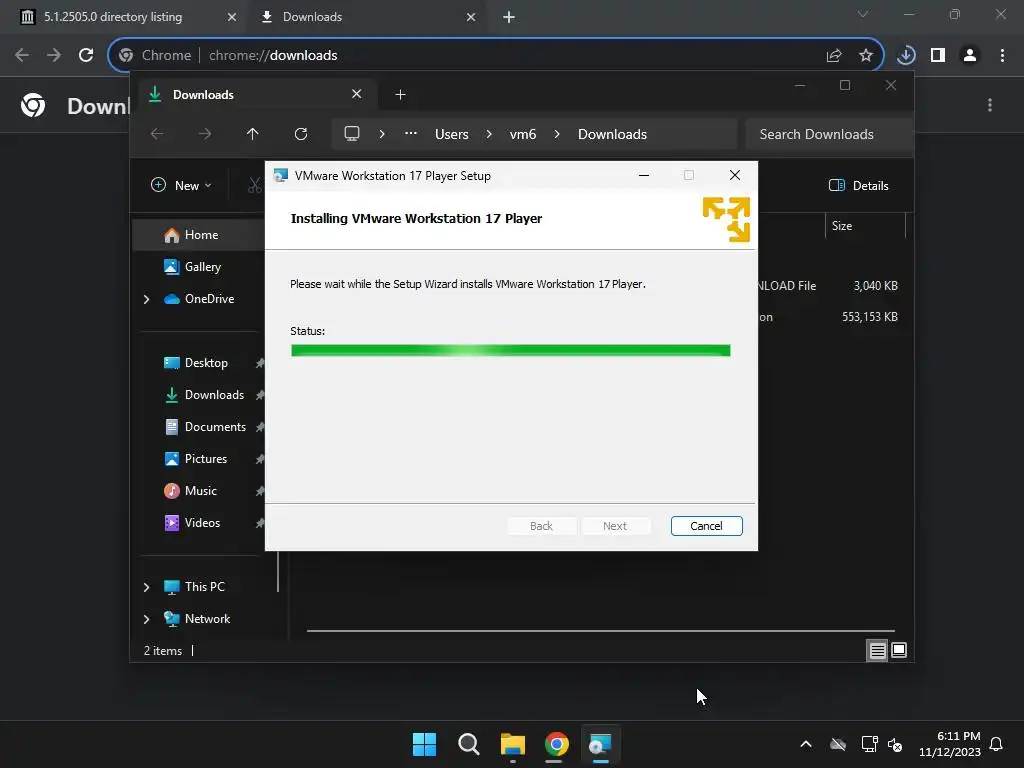Viewport: 1024px width, 768px height.
Task: Refresh the File Explorer view
Action: pyautogui.click(x=300, y=134)
